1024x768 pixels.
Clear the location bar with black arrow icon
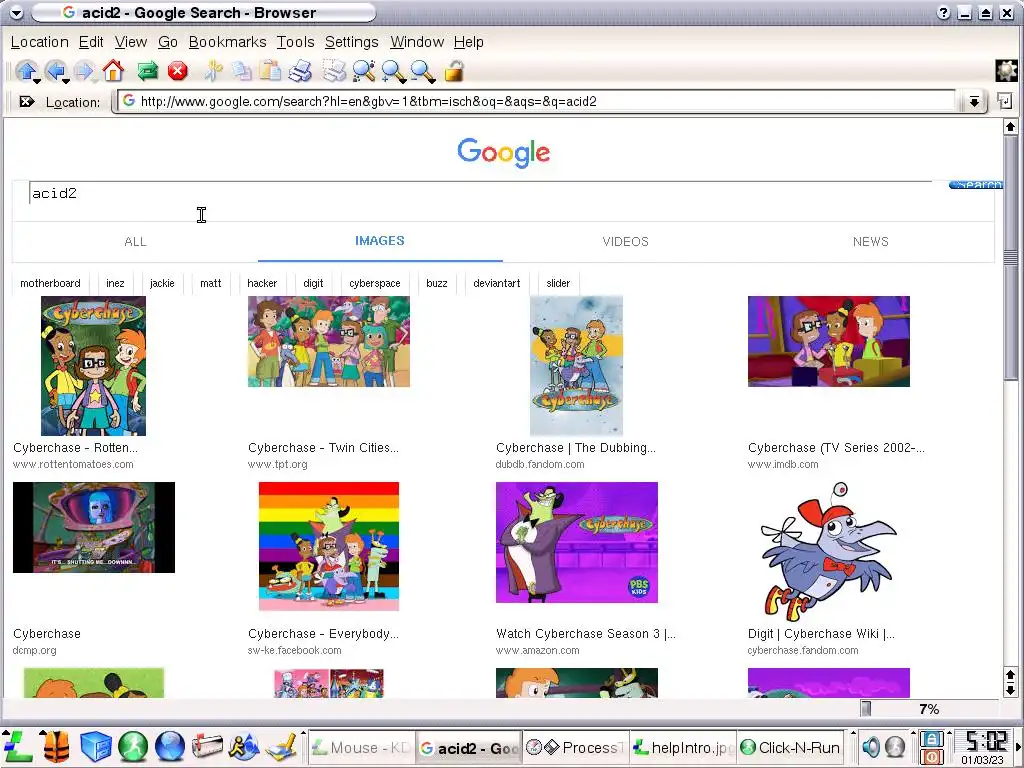[x=27, y=101]
